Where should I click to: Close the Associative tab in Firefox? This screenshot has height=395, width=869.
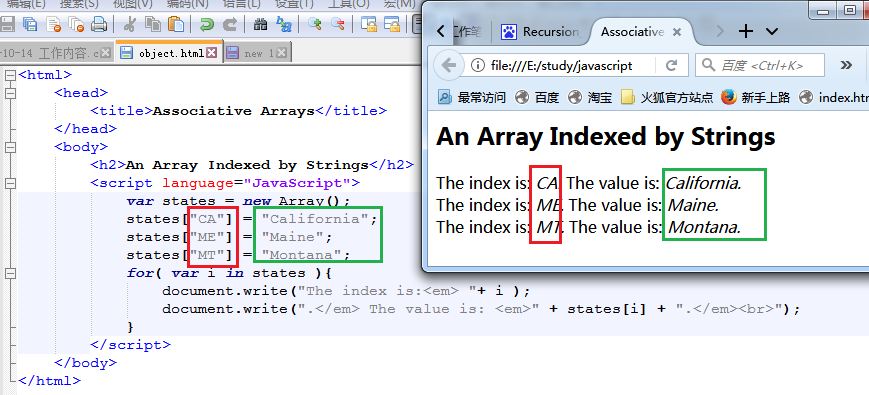pyautogui.click(x=676, y=32)
